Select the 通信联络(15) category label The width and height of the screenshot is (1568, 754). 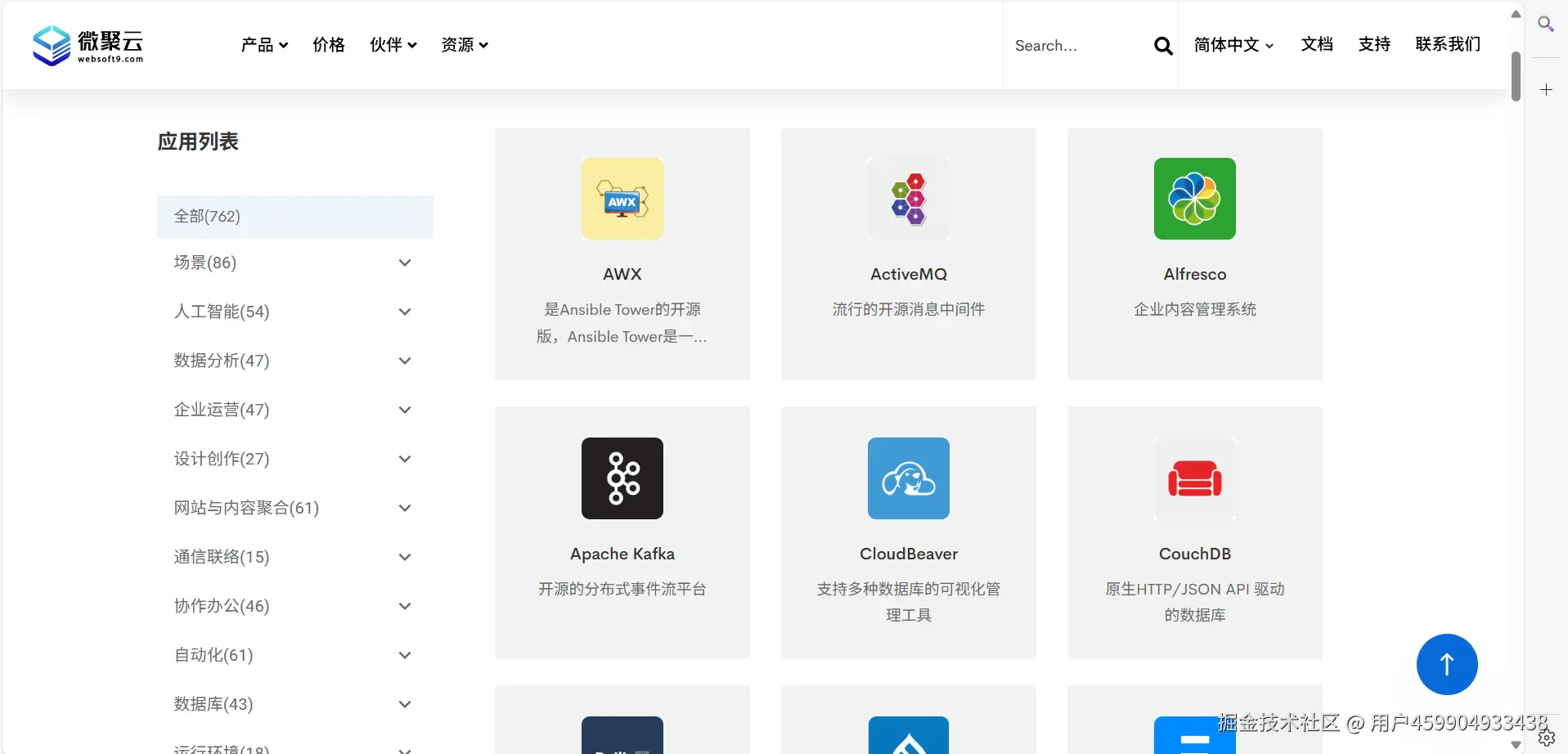(222, 557)
